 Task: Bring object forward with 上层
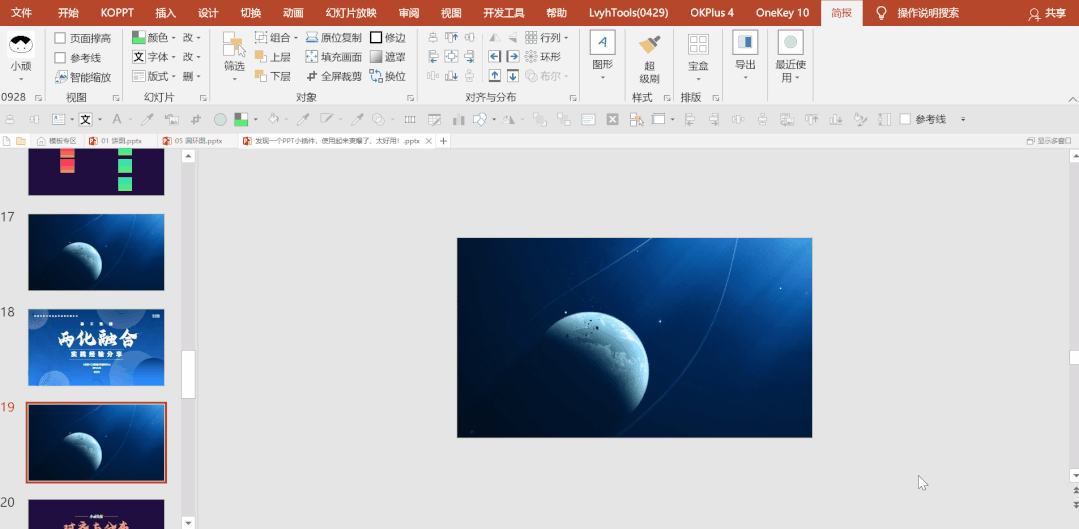pos(273,57)
